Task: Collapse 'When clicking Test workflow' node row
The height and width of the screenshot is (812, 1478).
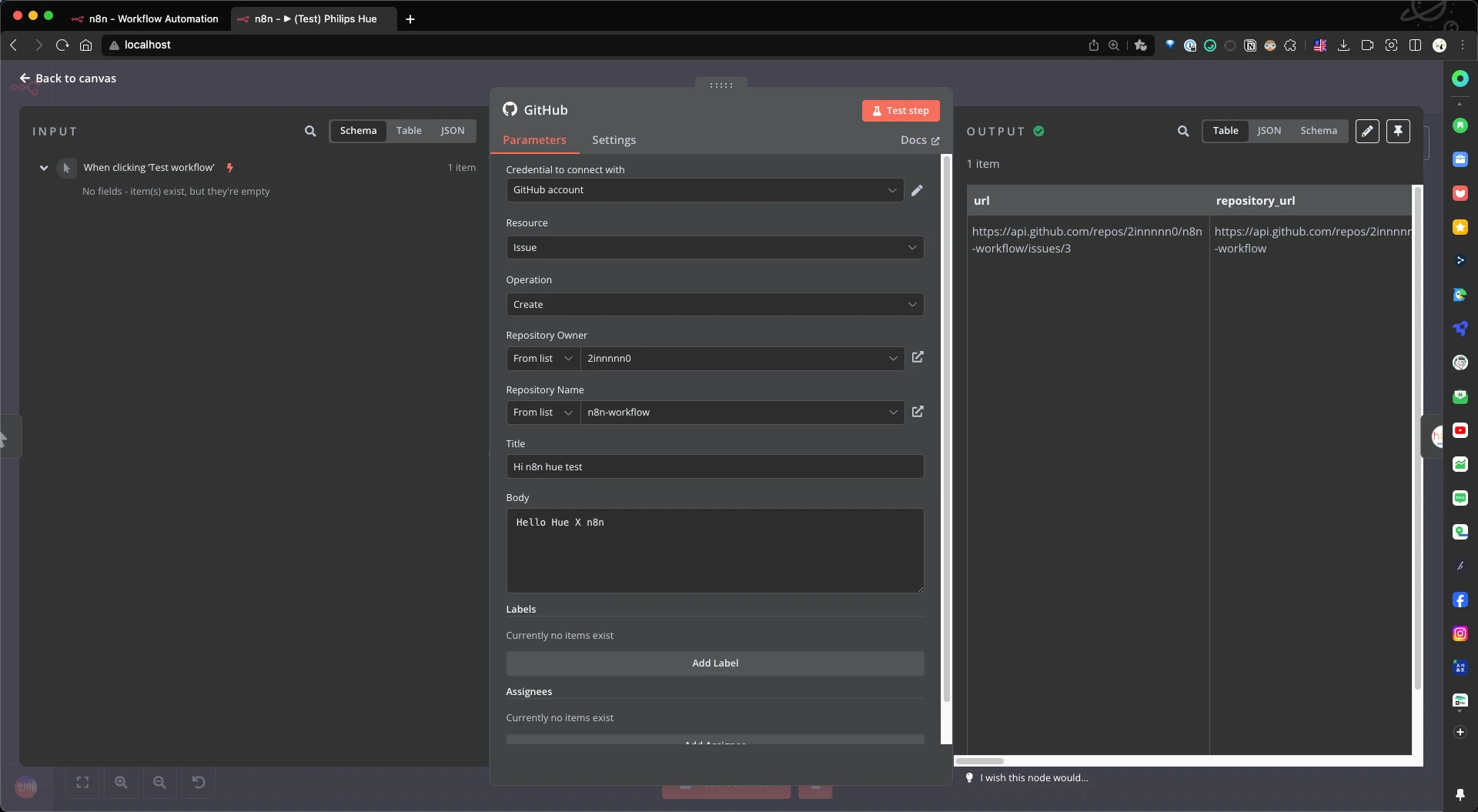Action: pos(44,167)
